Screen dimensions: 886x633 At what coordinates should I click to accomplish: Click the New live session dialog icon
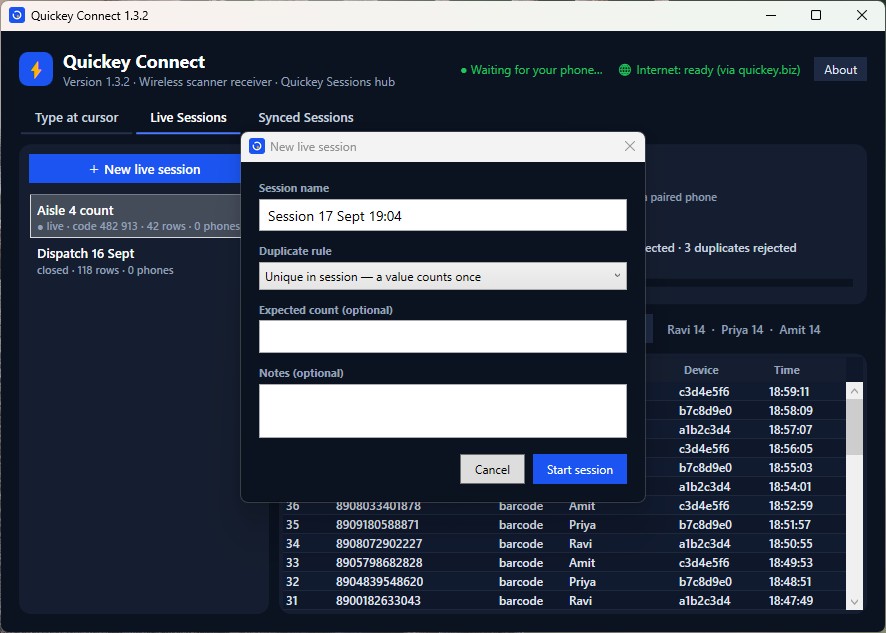[257, 146]
